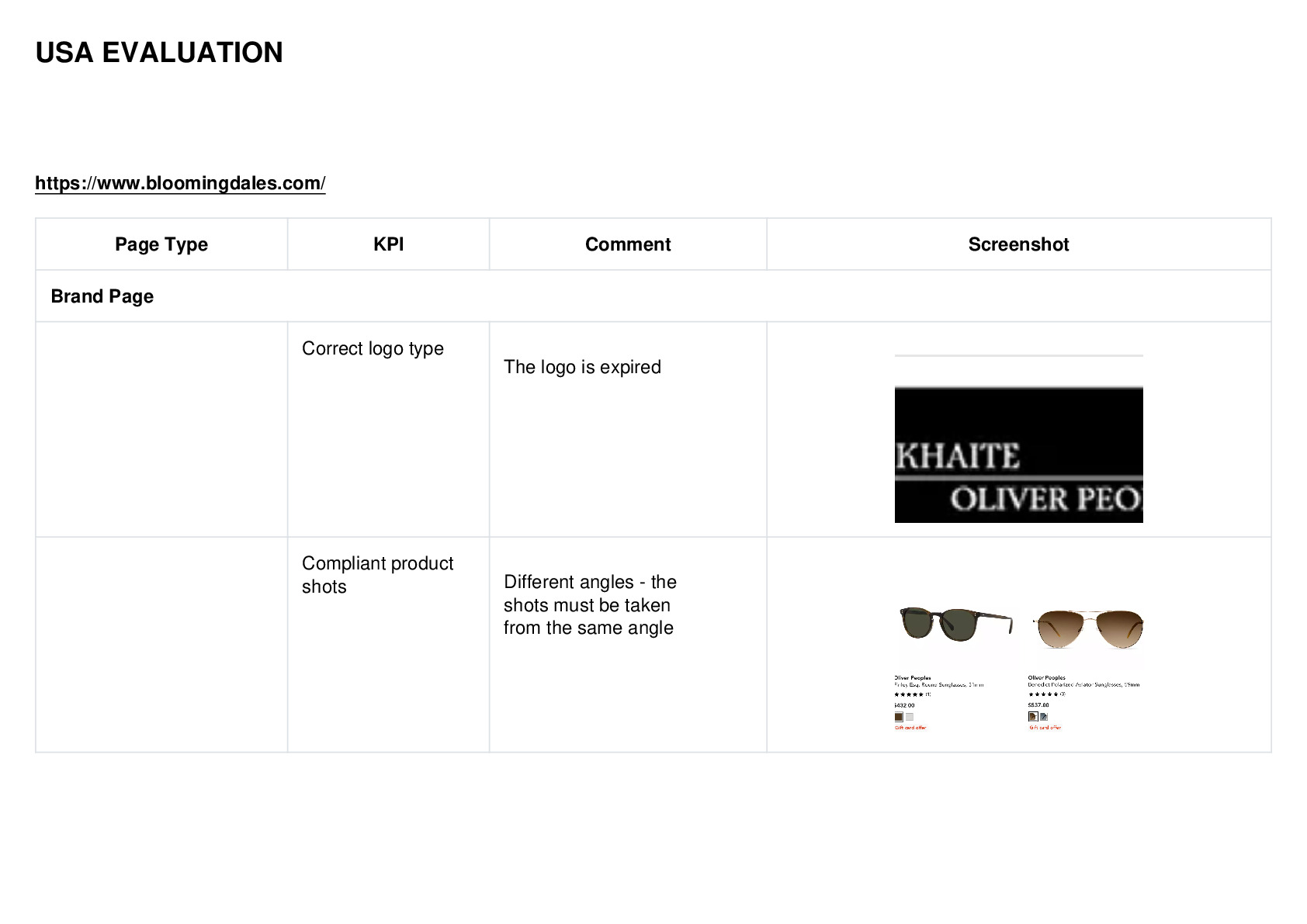Click the round green-lens sunglasses image

coord(955,623)
